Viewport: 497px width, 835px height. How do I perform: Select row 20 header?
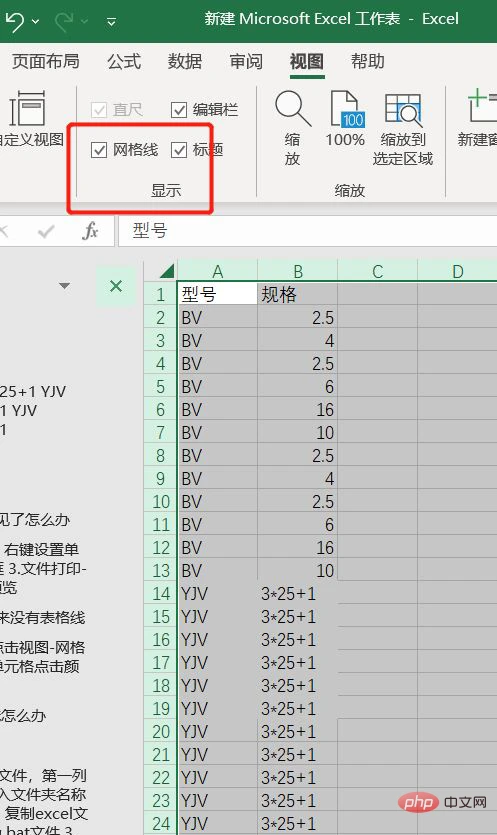pyautogui.click(x=160, y=731)
